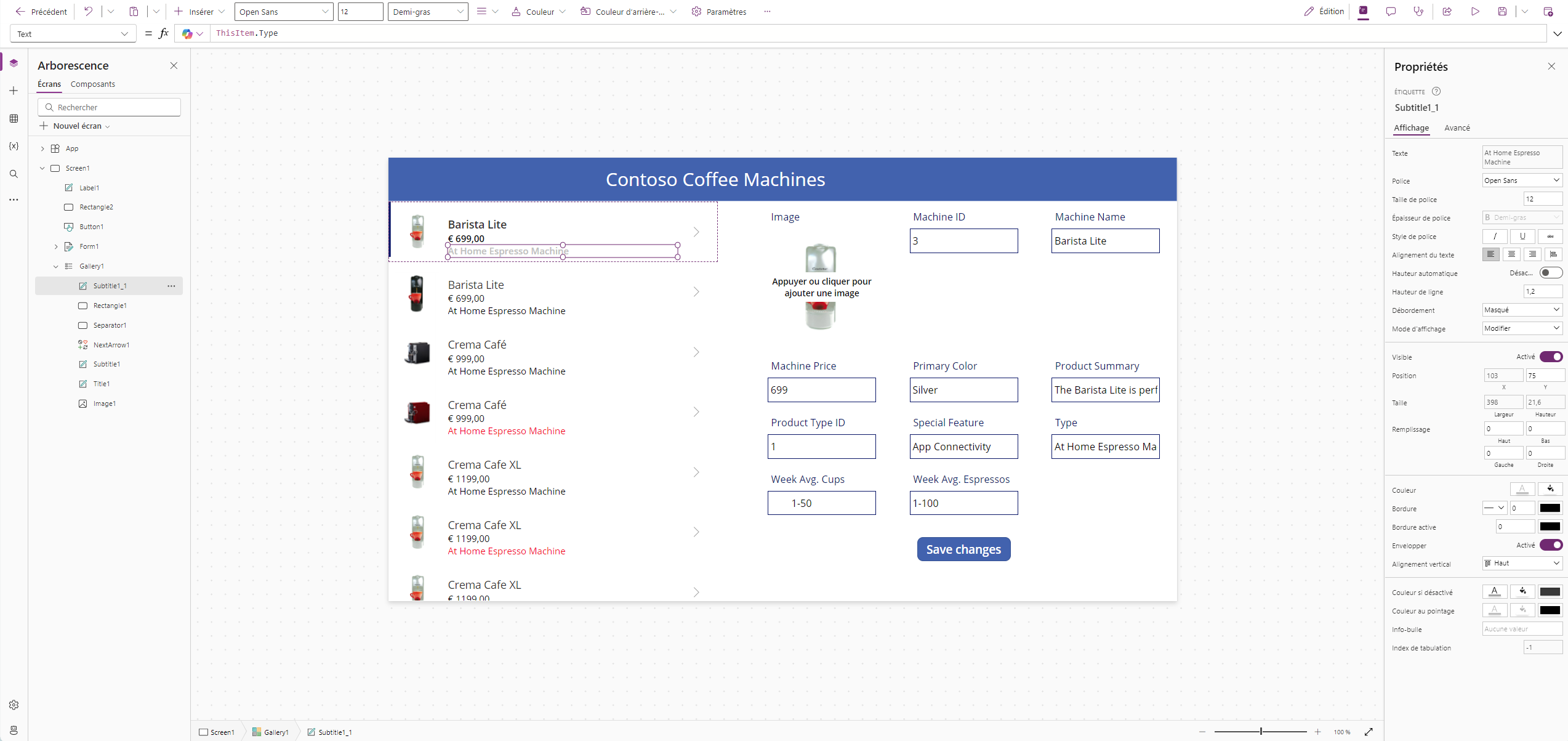
Task: Open the Search icon in left rail
Action: [14, 174]
